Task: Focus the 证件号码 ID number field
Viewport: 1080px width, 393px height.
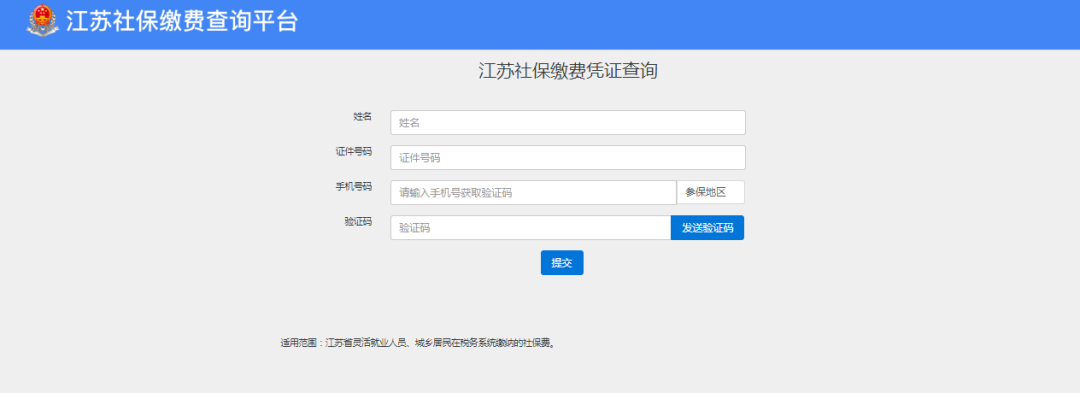Action: (568, 158)
